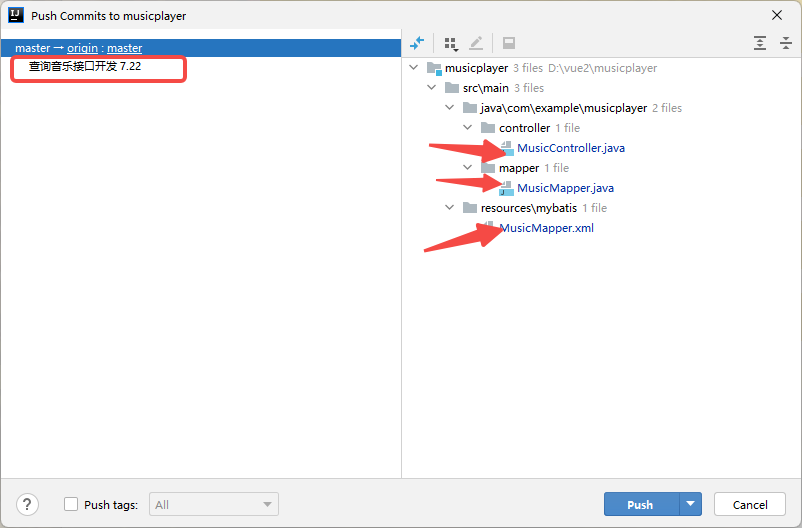802x528 pixels.
Task: Click the Show Diff toolbar icon
Action: (417, 43)
